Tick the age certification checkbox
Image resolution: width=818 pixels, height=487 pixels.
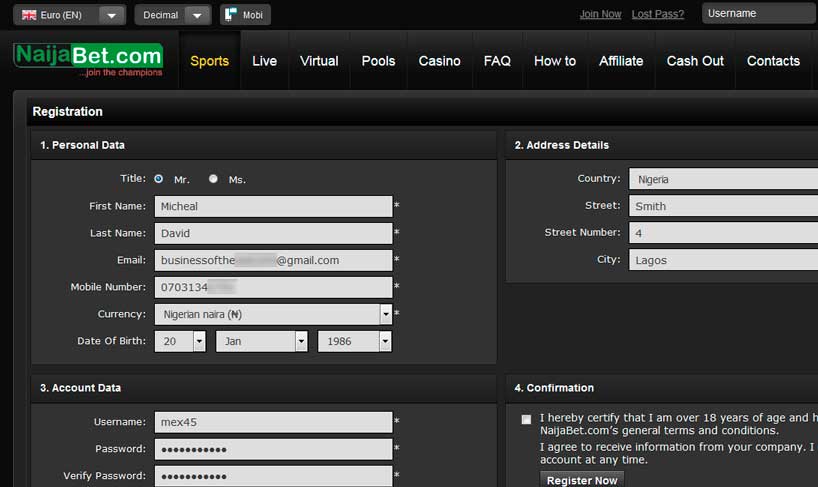click(x=526, y=419)
